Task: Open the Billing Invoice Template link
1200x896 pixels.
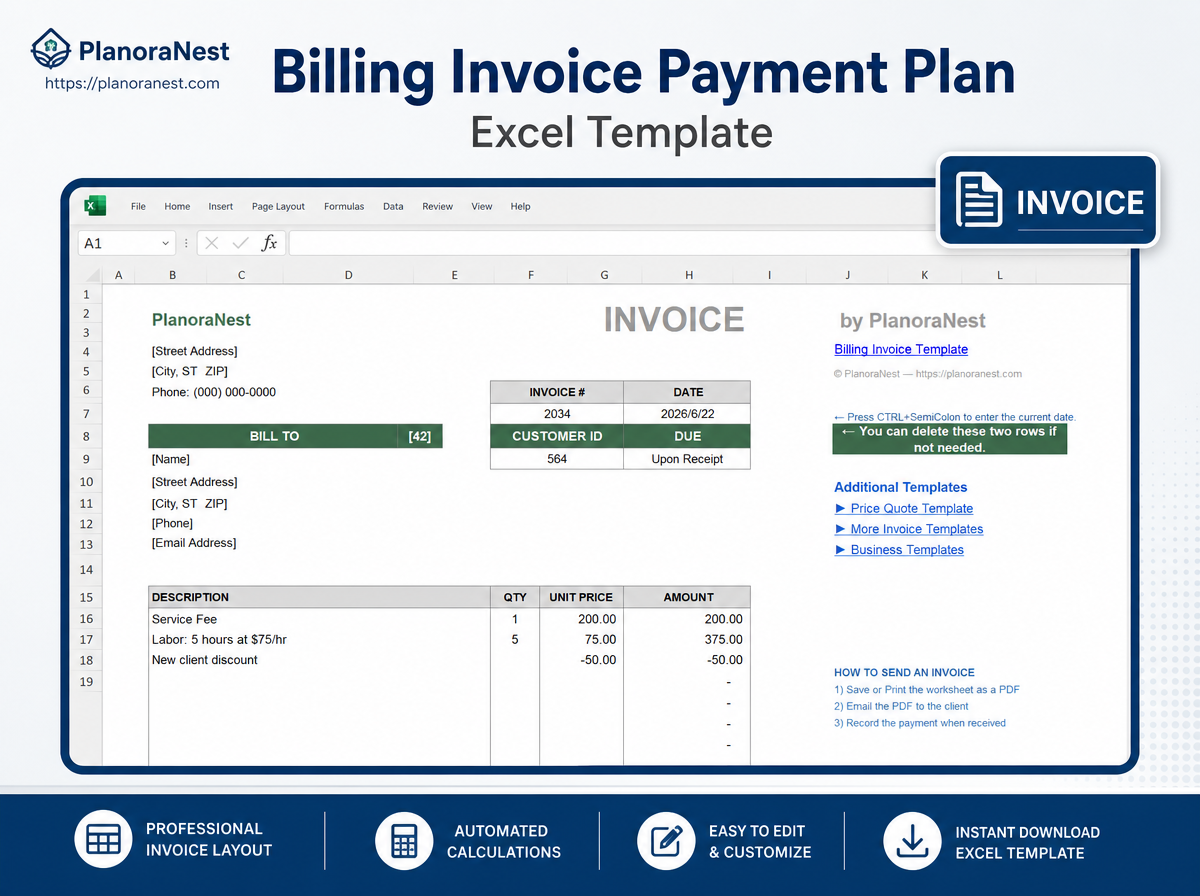Action: (901, 349)
